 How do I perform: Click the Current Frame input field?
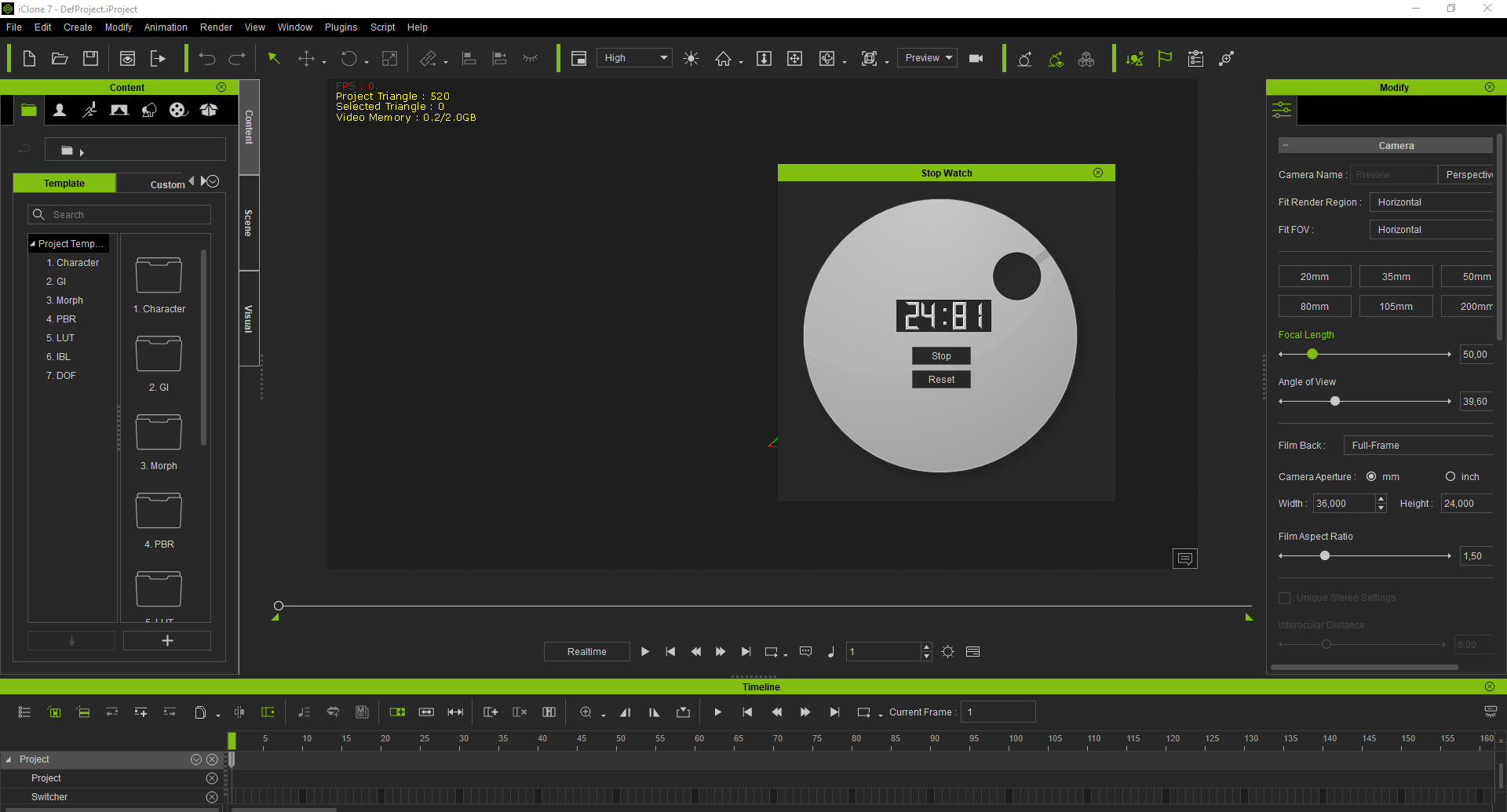(x=998, y=712)
